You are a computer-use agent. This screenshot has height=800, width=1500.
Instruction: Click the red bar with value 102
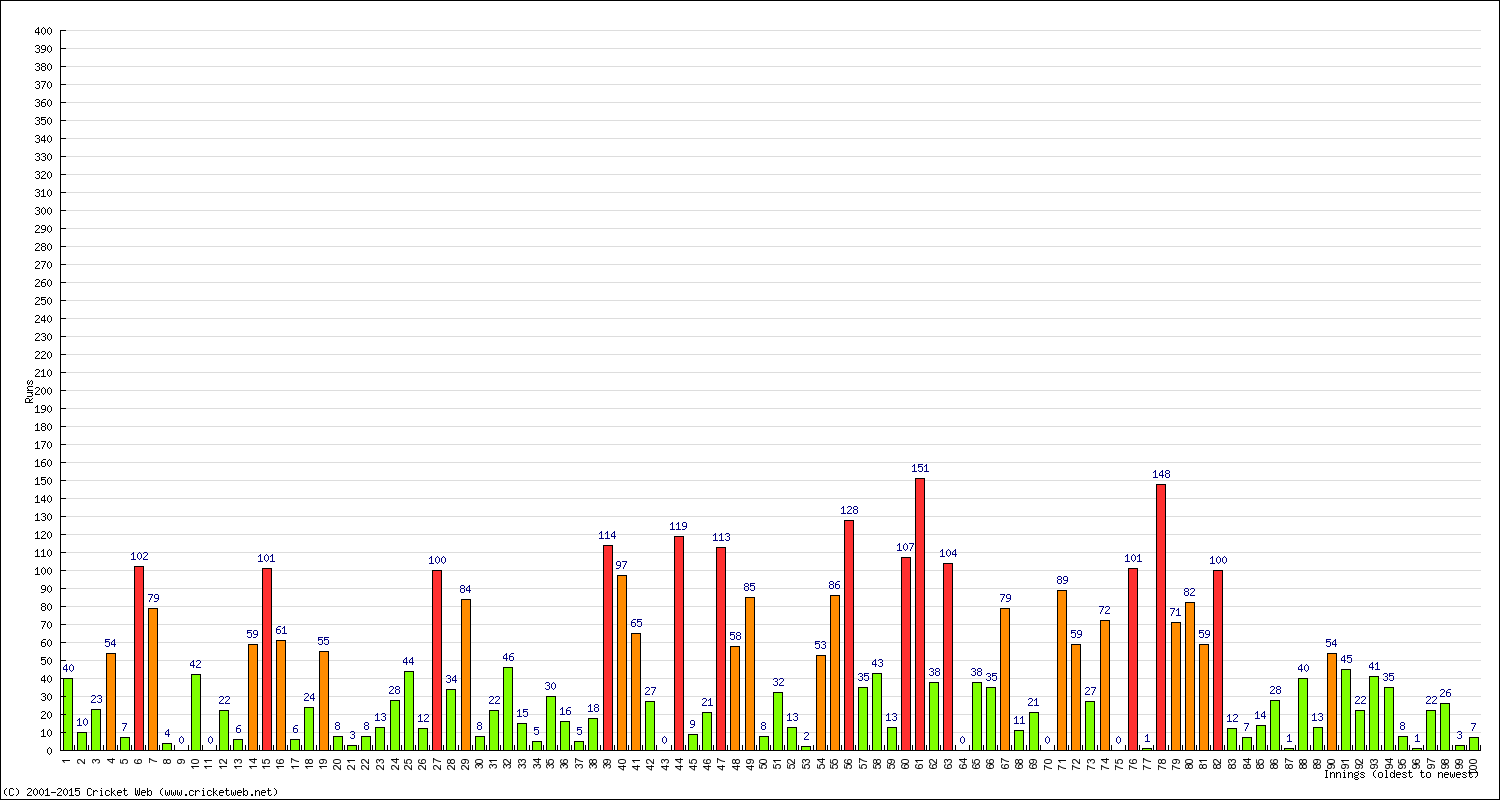(x=139, y=658)
